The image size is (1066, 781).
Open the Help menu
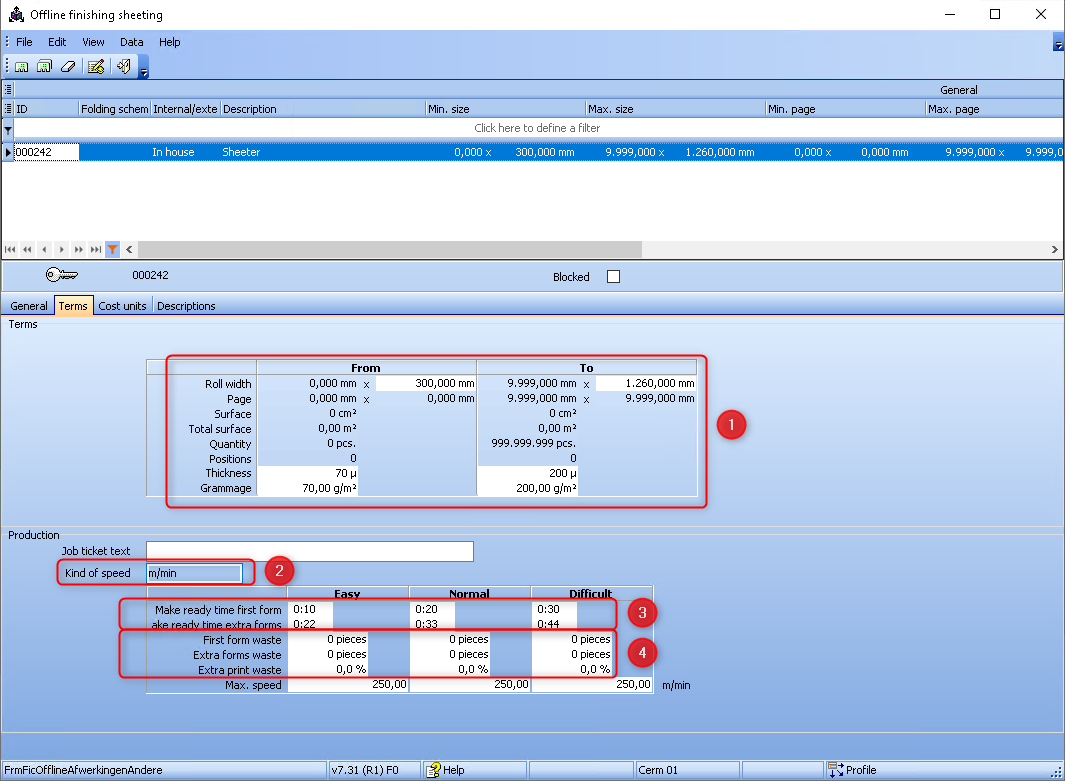tap(169, 42)
